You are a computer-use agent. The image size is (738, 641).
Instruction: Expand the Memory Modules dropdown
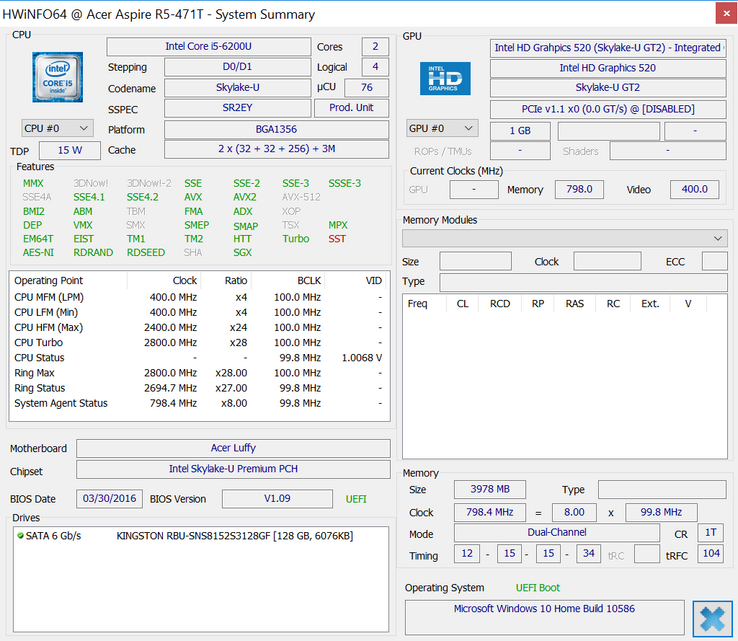[x=564, y=238]
